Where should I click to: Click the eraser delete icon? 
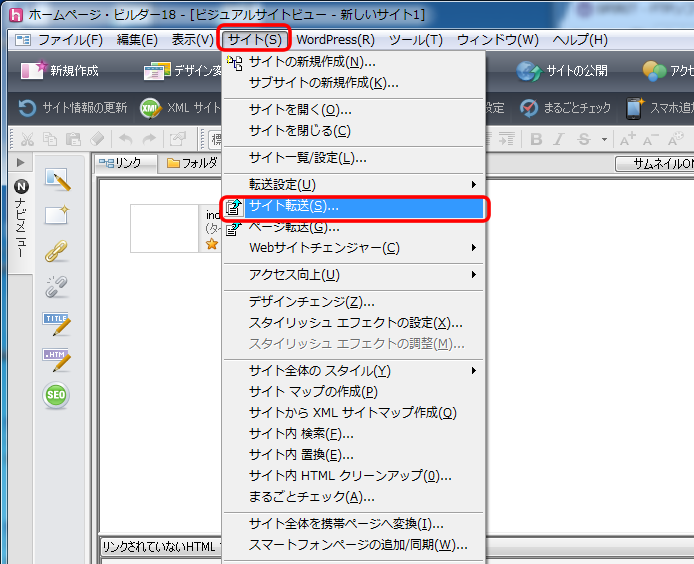point(97,139)
